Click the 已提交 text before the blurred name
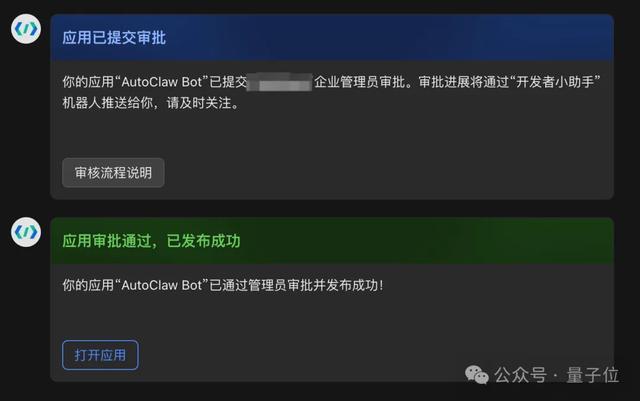Screen dimensions: 640x401 228,82
